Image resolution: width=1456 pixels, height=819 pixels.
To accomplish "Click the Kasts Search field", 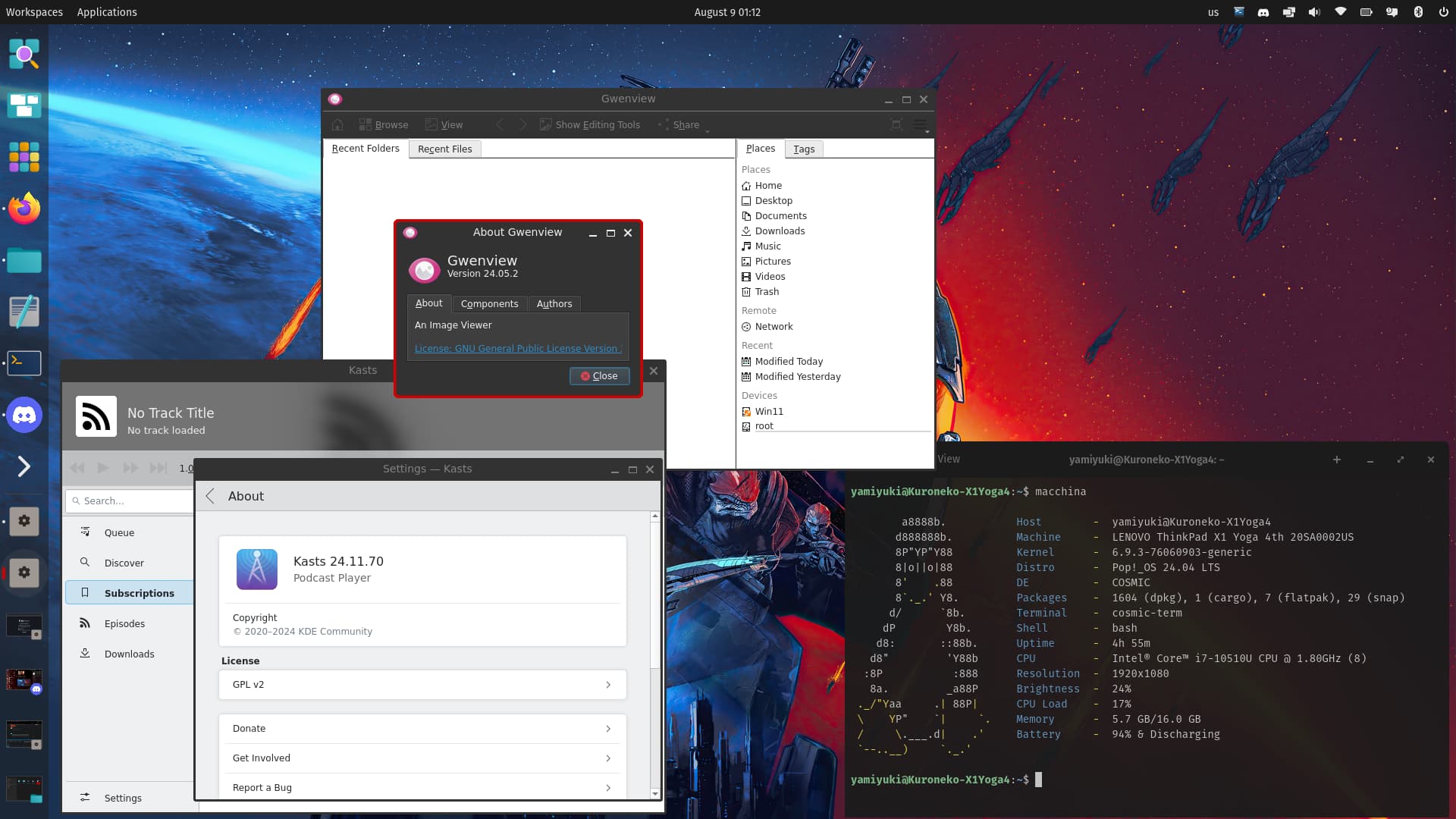I will pos(129,501).
